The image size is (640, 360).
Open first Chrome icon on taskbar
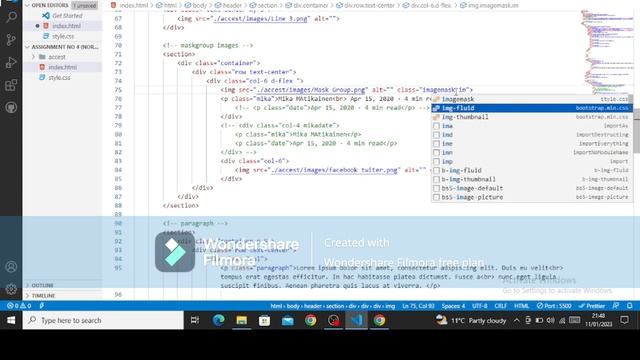[x=310, y=320]
